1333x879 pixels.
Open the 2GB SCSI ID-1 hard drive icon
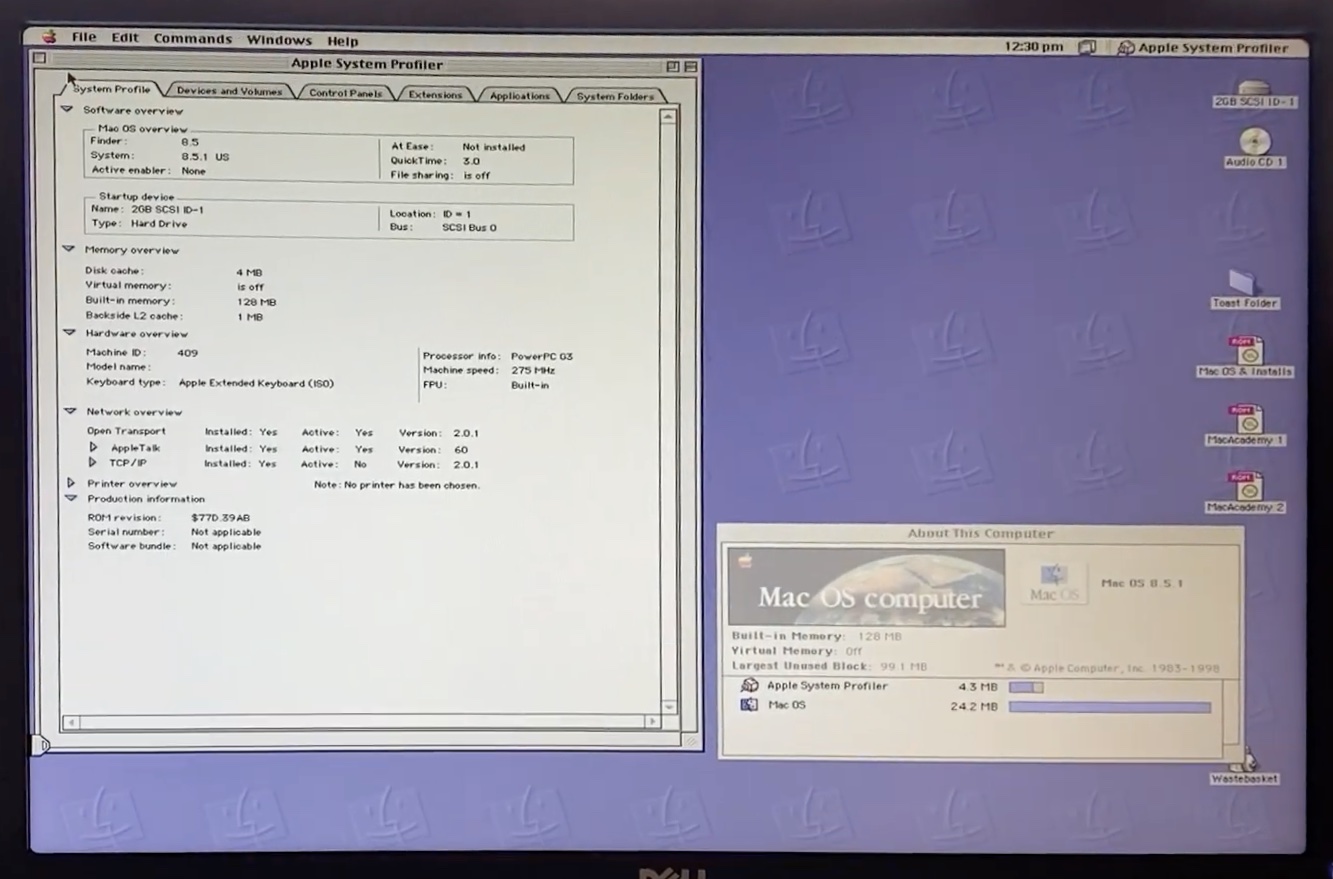coord(1254,95)
